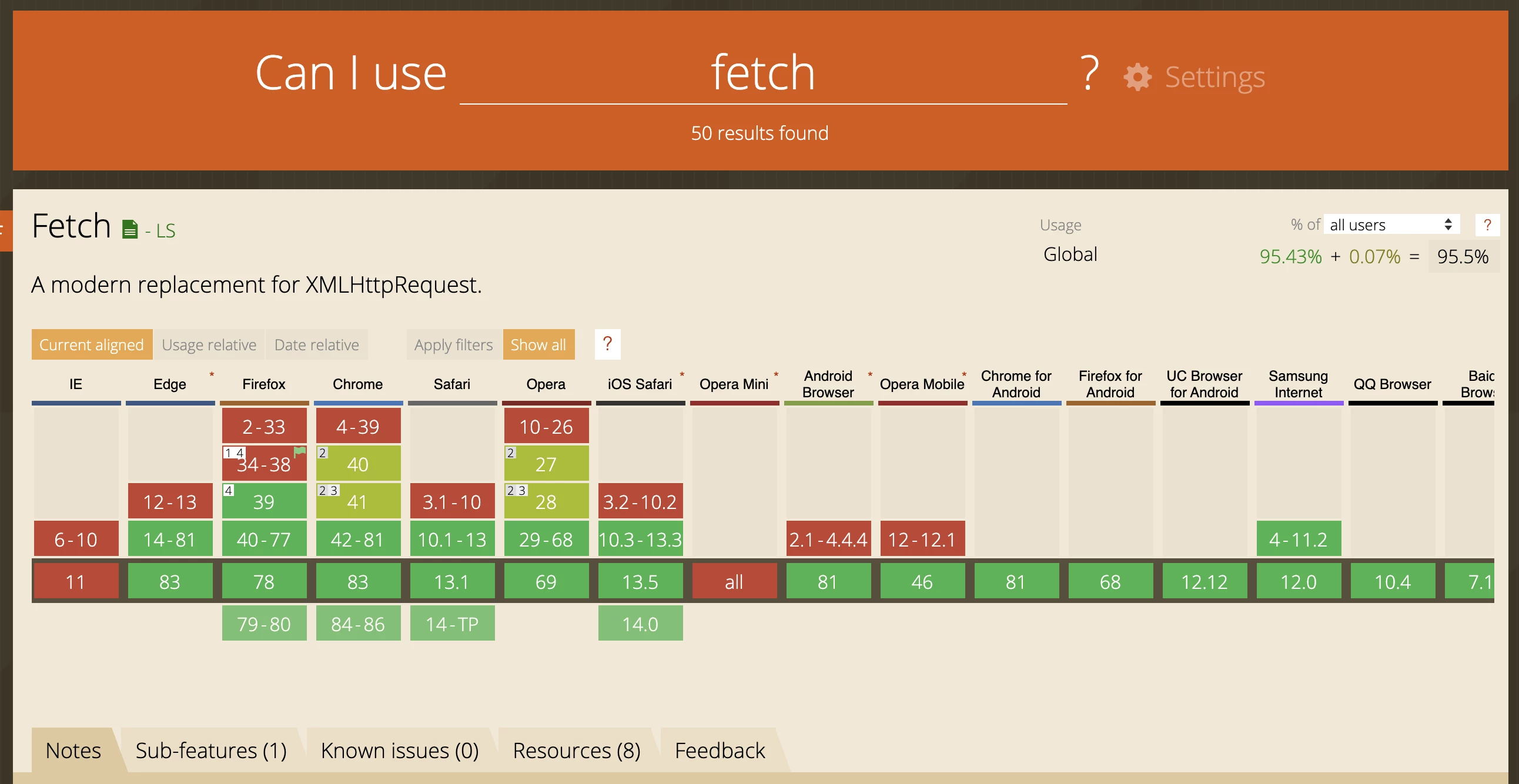Click the fetch search input field

pyautogui.click(x=762, y=73)
